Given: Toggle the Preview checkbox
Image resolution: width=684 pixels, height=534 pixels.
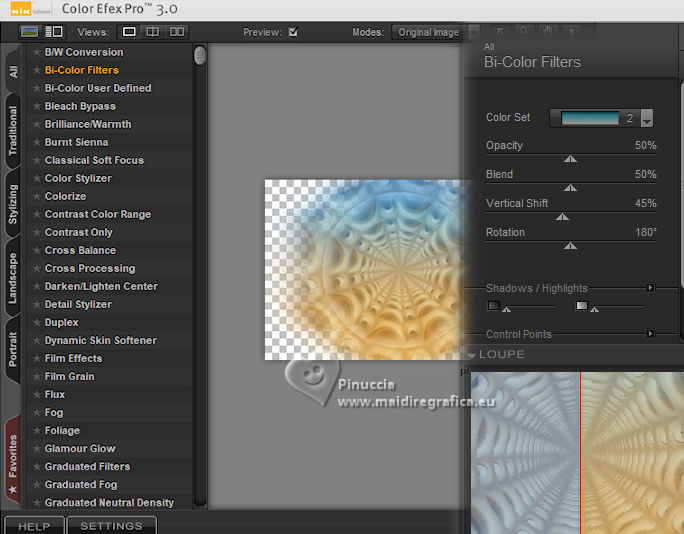Looking at the screenshot, I should coord(293,32).
